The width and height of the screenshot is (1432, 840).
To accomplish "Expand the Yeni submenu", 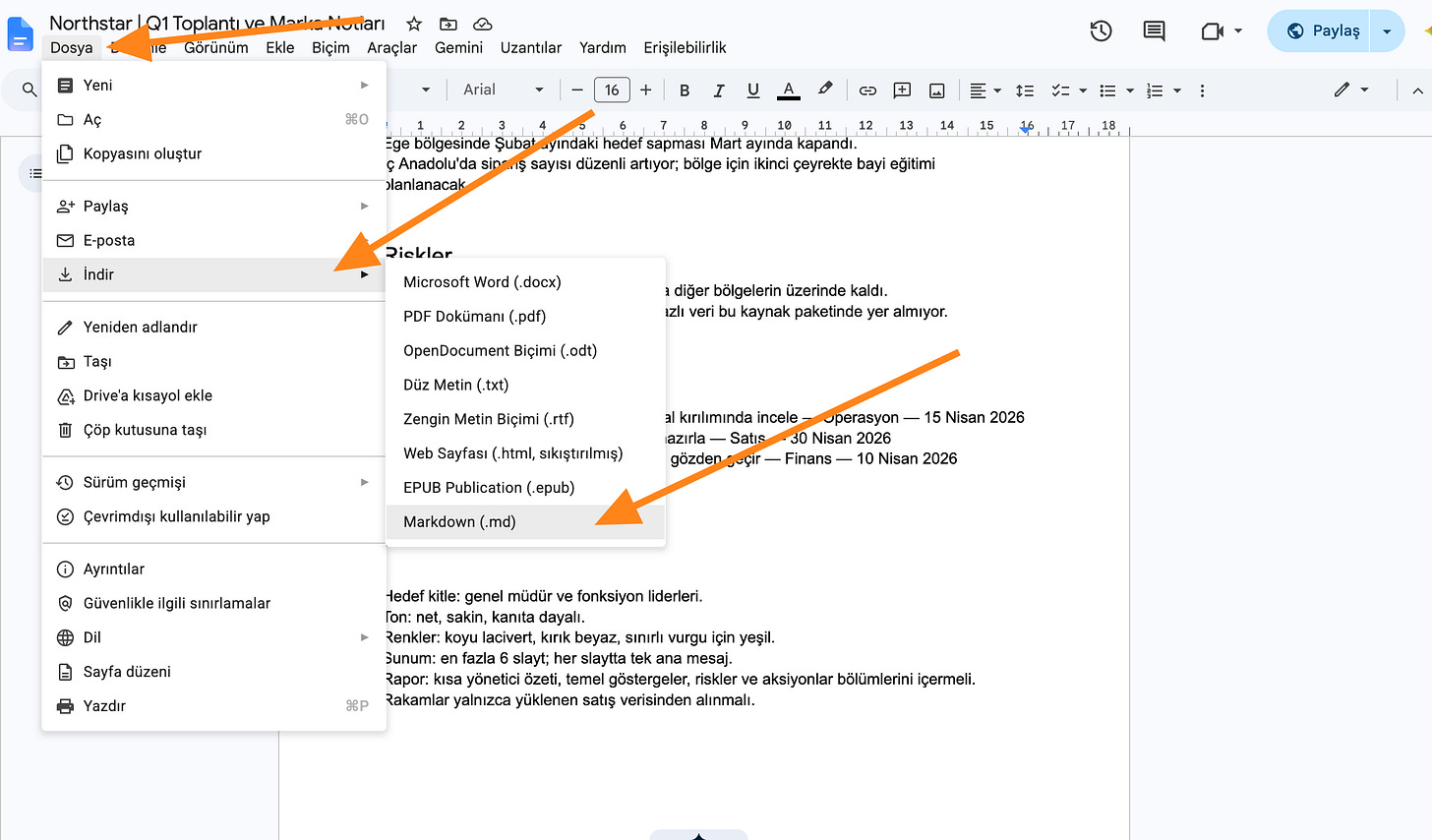I will (x=214, y=86).
